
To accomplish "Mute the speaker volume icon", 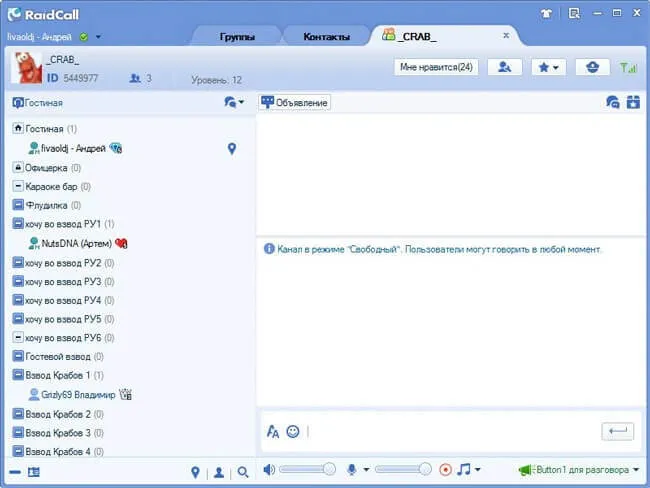I will point(269,470).
